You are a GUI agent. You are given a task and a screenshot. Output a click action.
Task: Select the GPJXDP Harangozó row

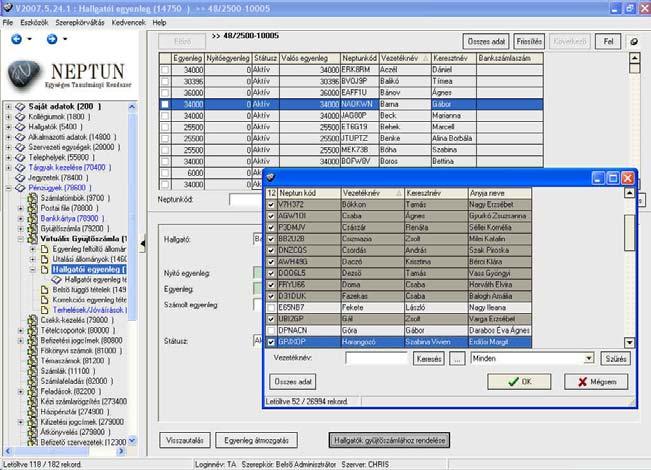[x=399, y=342]
